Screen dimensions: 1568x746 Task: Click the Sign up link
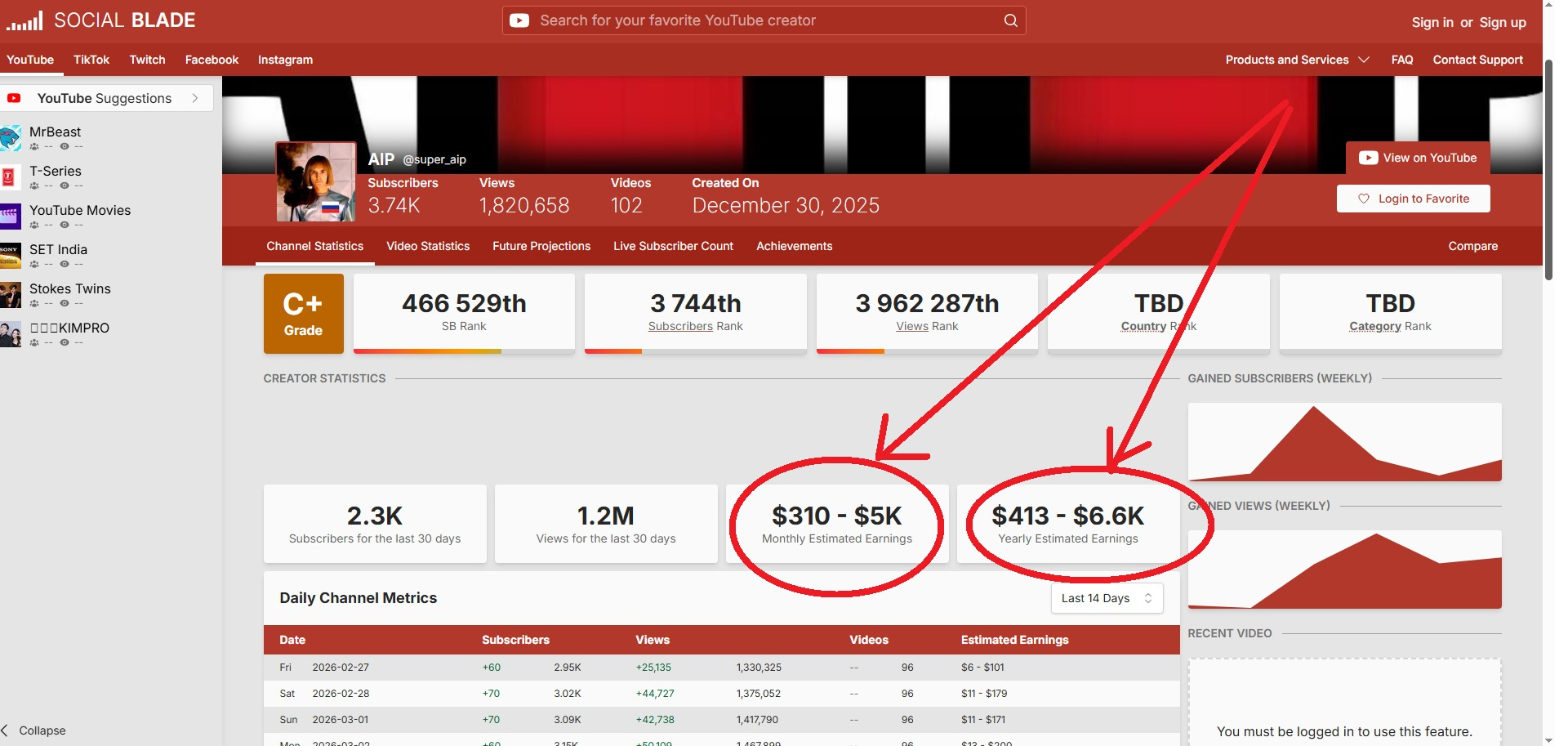(1502, 22)
